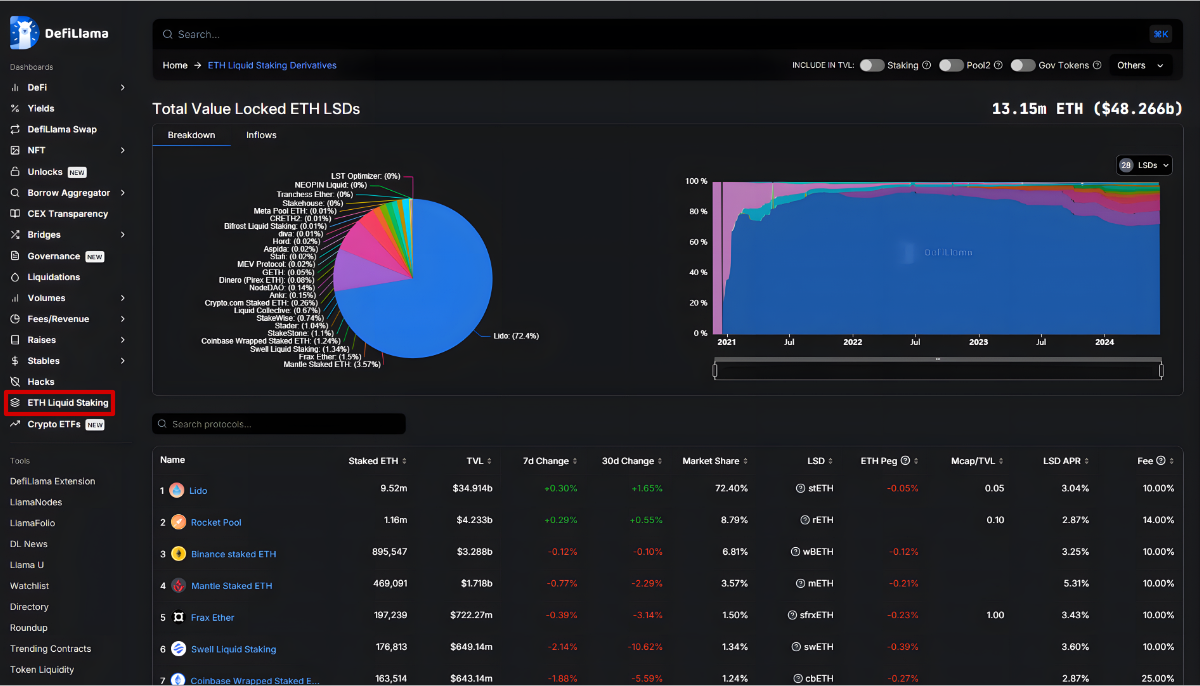The height and width of the screenshot is (686, 1200).
Task: Click the Rocket Pool link
Action: [x=215, y=521]
